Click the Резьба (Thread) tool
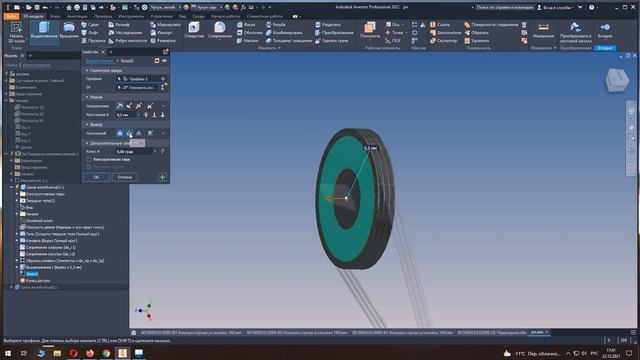This screenshot has height=360, width=640. click(276, 24)
